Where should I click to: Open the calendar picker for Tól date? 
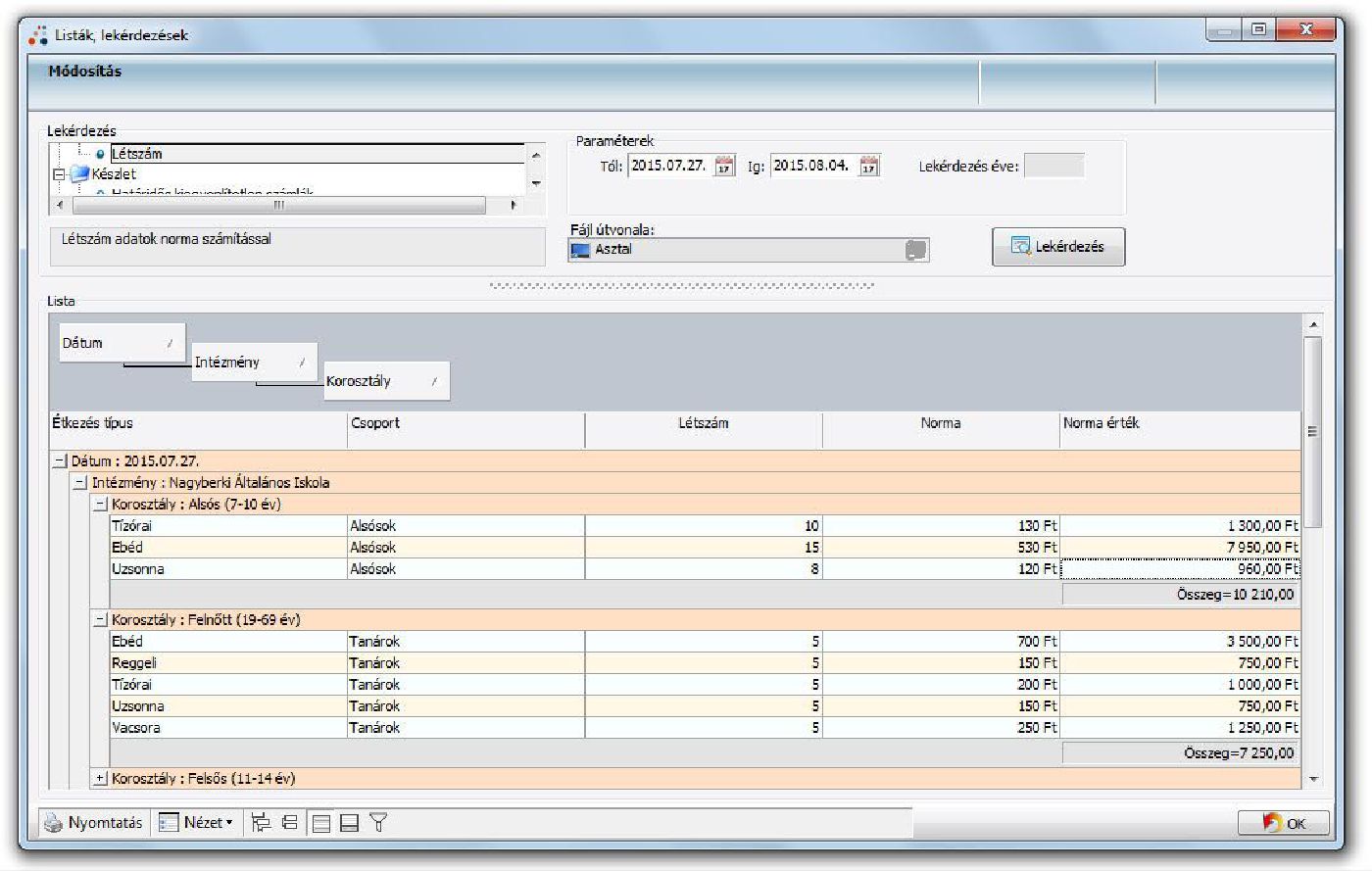point(724,166)
